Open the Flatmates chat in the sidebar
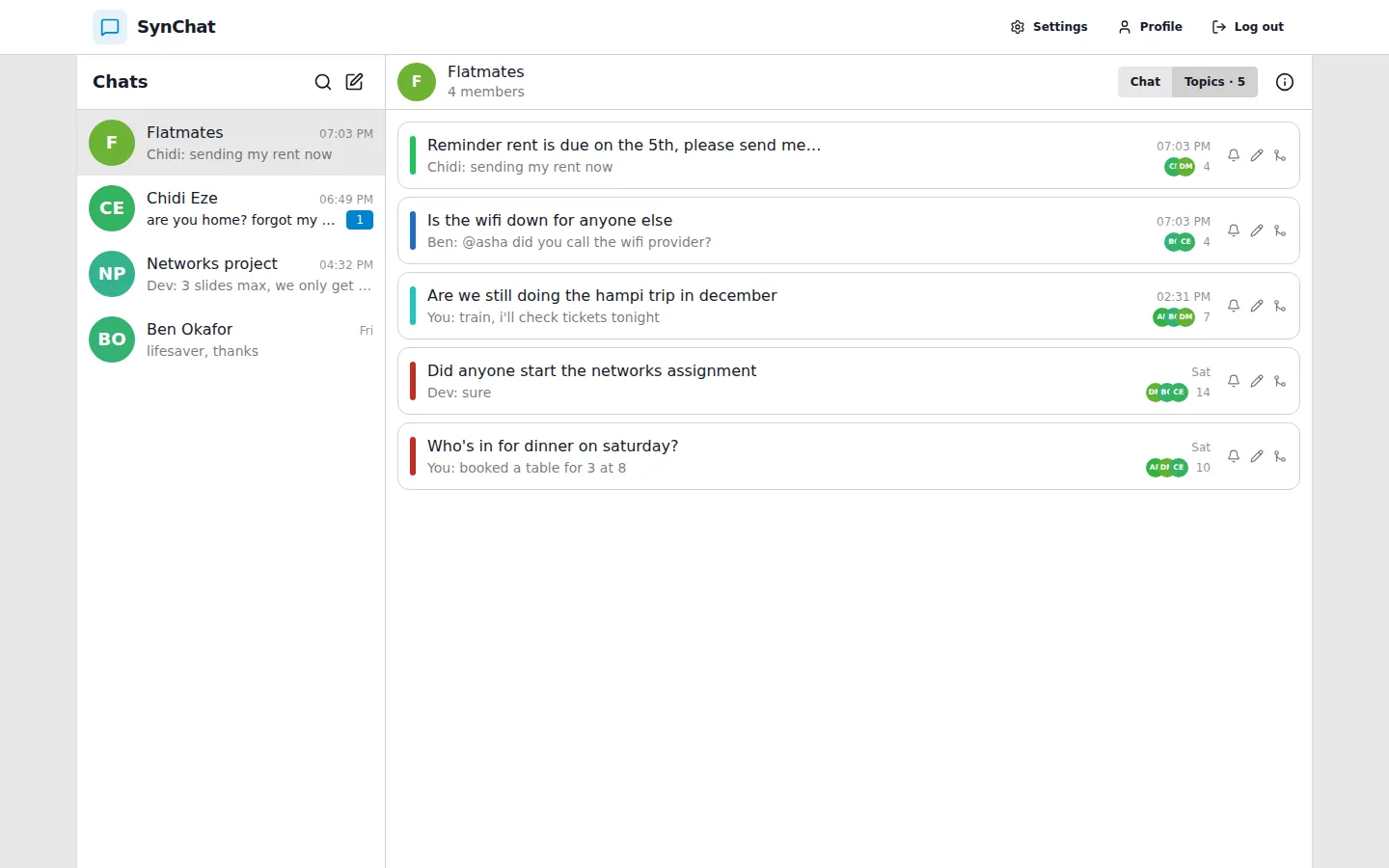The image size is (1389, 868). click(x=231, y=143)
